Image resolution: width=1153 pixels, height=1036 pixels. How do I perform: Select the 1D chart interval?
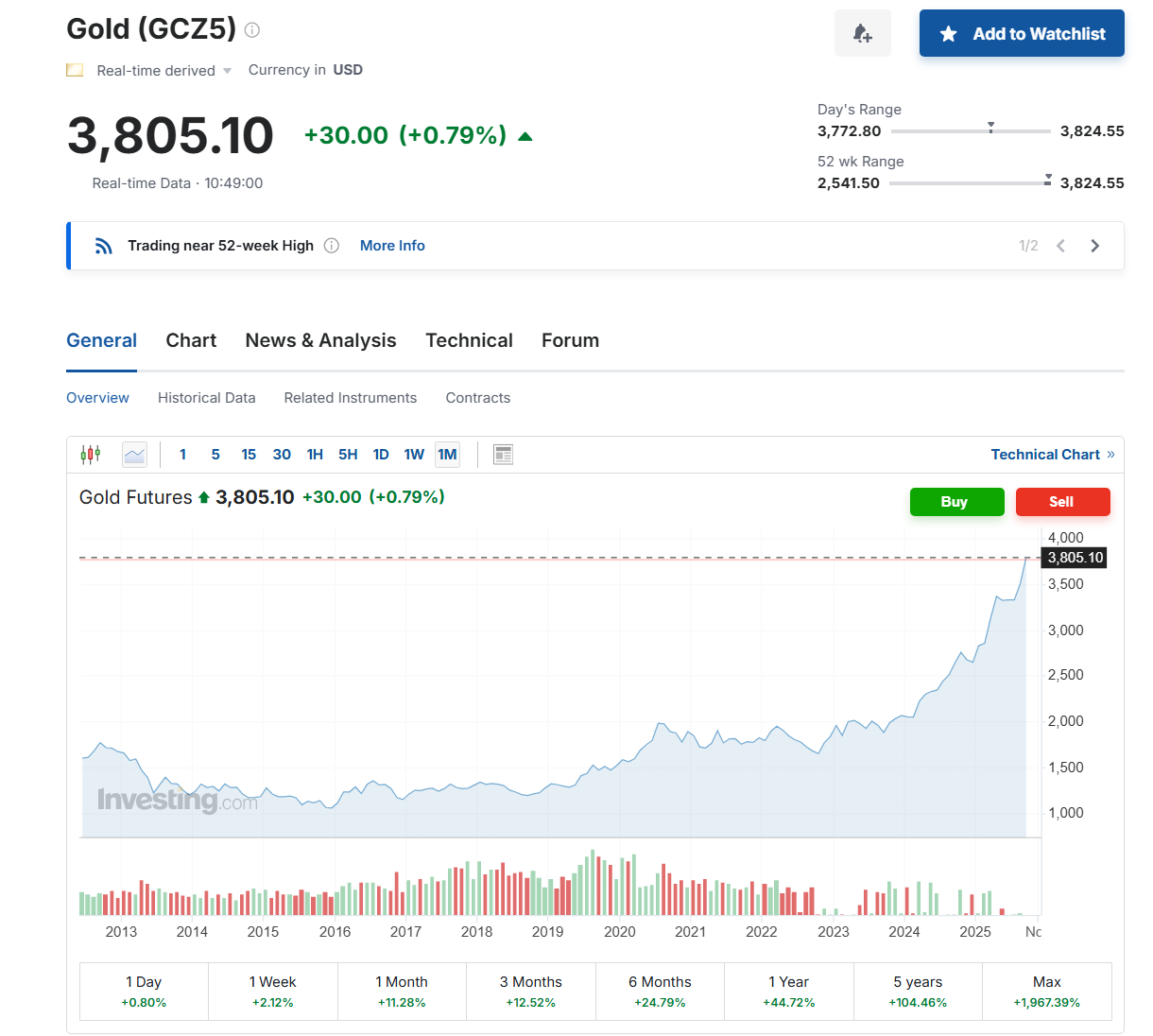(x=381, y=455)
